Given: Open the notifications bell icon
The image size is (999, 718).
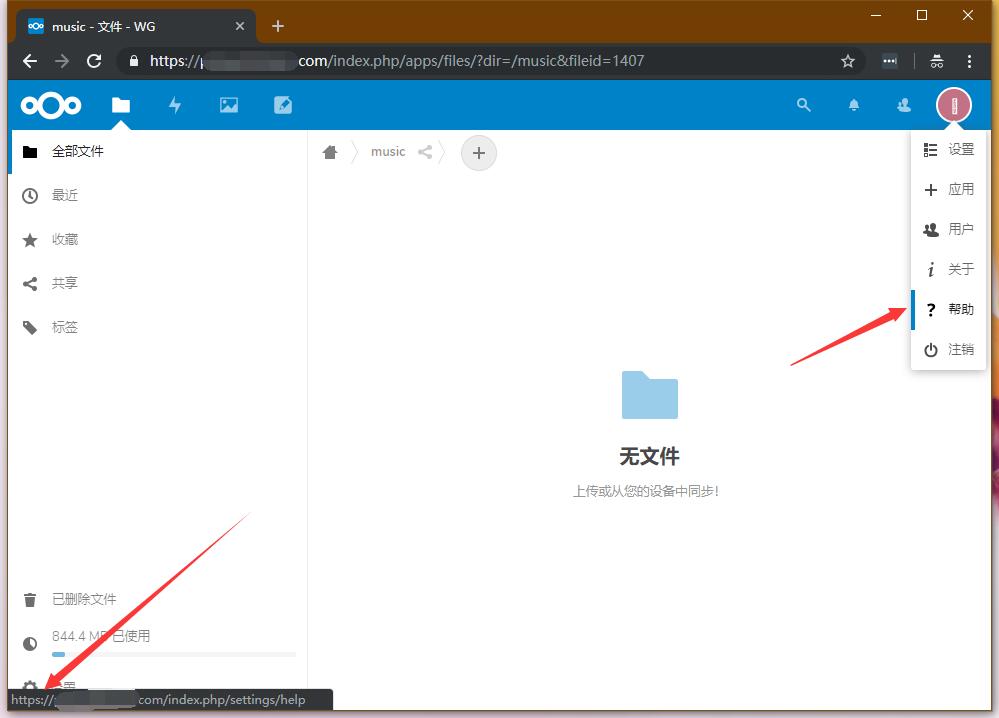Looking at the screenshot, I should pos(854,105).
